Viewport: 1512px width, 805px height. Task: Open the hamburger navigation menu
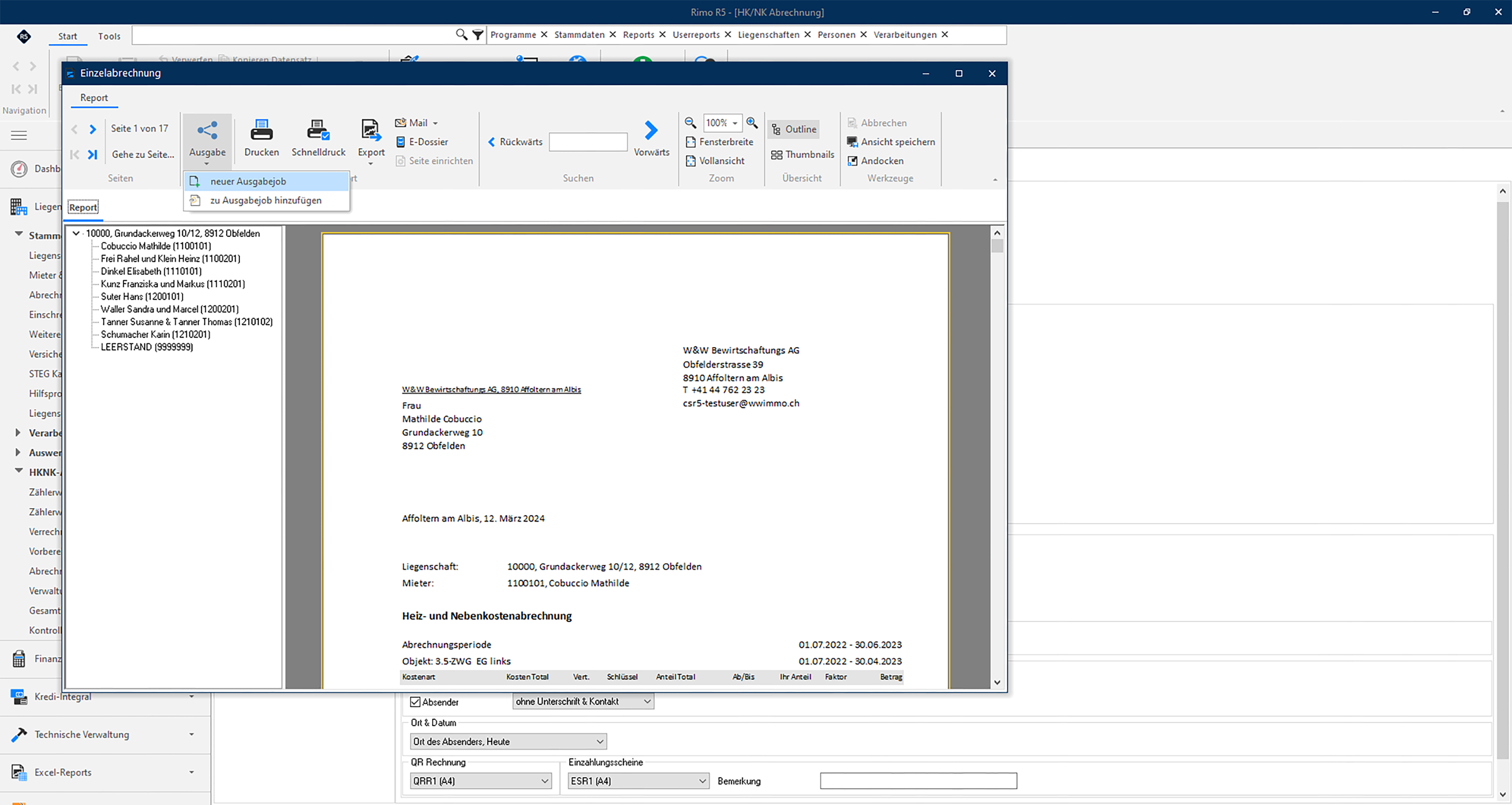[19, 136]
